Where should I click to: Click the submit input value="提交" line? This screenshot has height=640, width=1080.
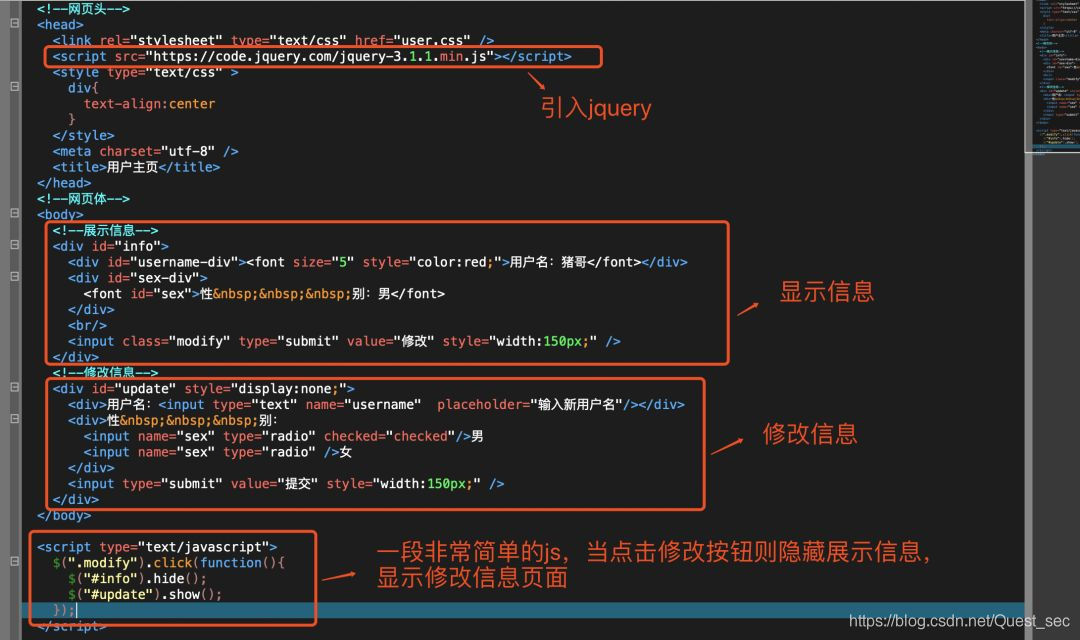point(286,484)
